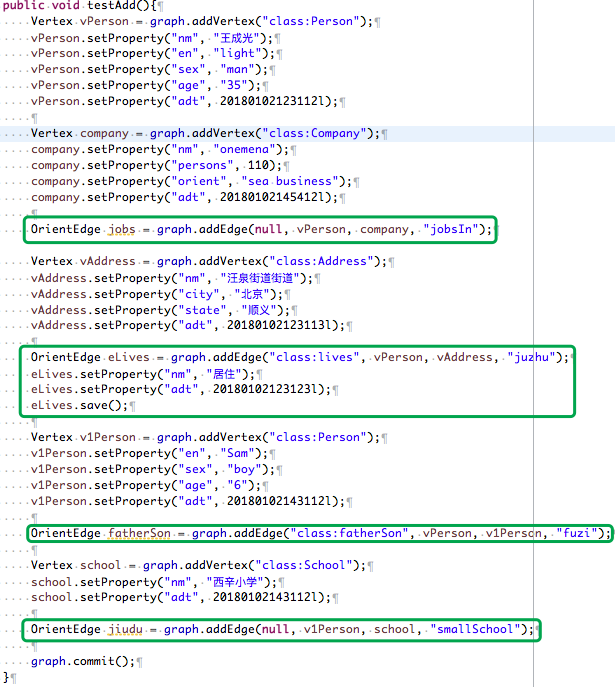
Task: Click the testAdd method name
Action: pyautogui.click(x=112, y=5)
